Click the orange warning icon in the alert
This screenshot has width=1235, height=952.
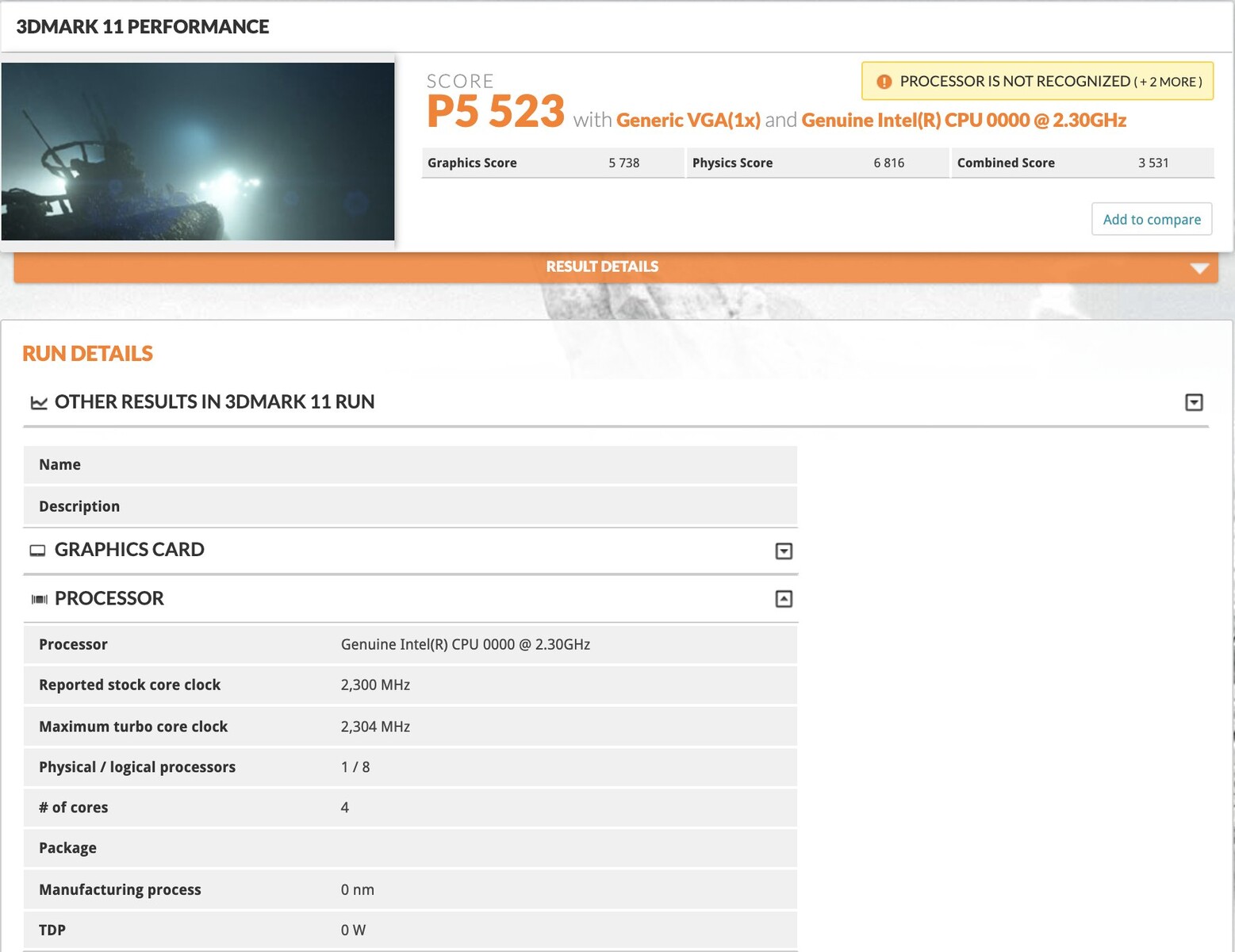click(x=884, y=82)
